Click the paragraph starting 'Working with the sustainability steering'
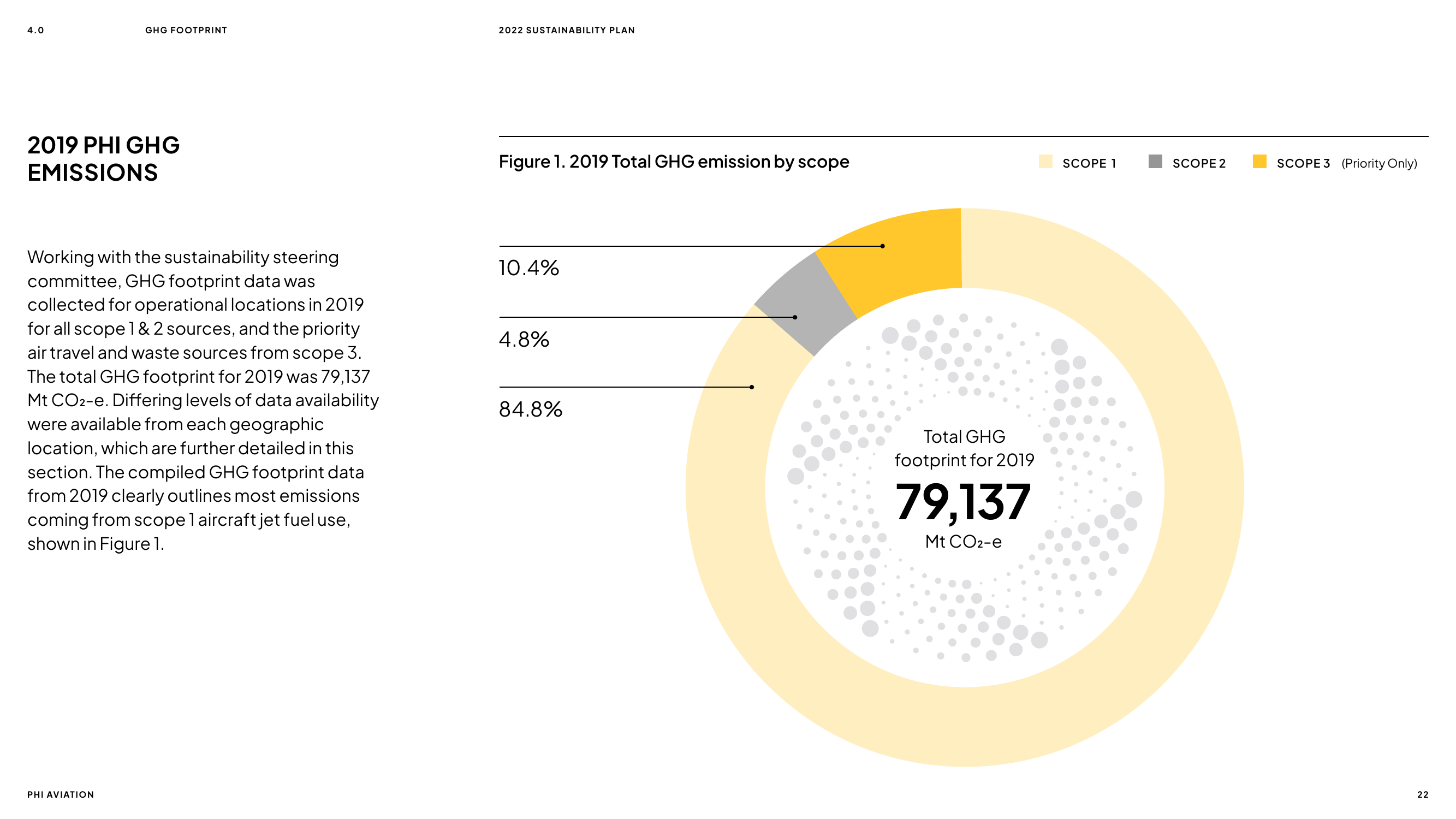Image resolution: width=1456 pixels, height=819 pixels. [x=203, y=400]
